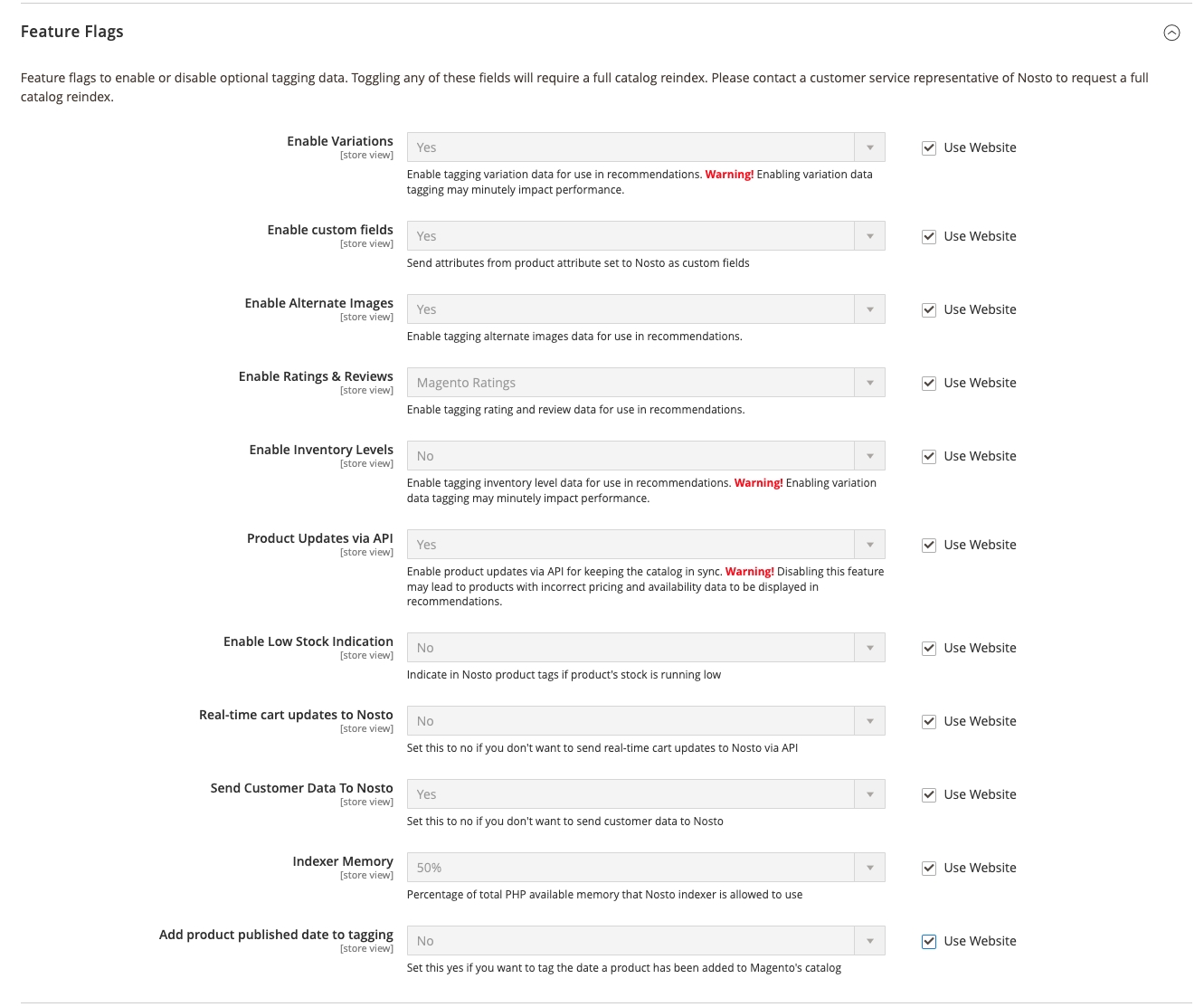Image resolution: width=1204 pixels, height=1007 pixels.
Task: Toggle Use Website for Enable Alternate Images
Action: click(929, 310)
